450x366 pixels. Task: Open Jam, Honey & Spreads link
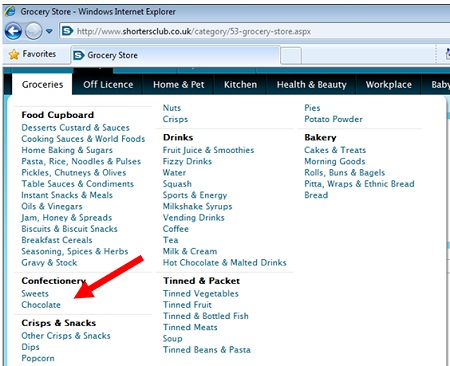[67, 218]
